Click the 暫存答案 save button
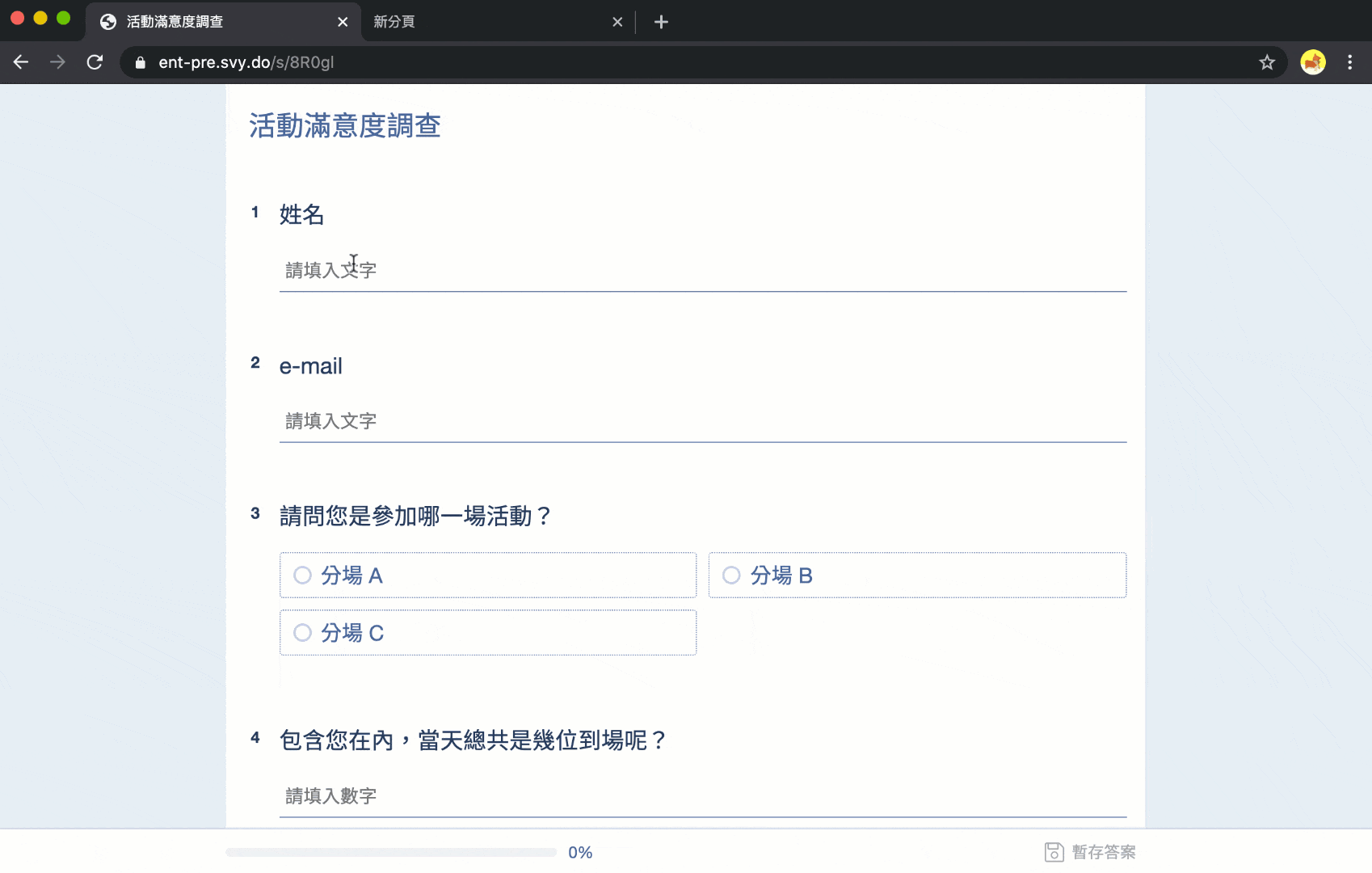The height and width of the screenshot is (873, 1372). pyautogui.click(x=1090, y=852)
